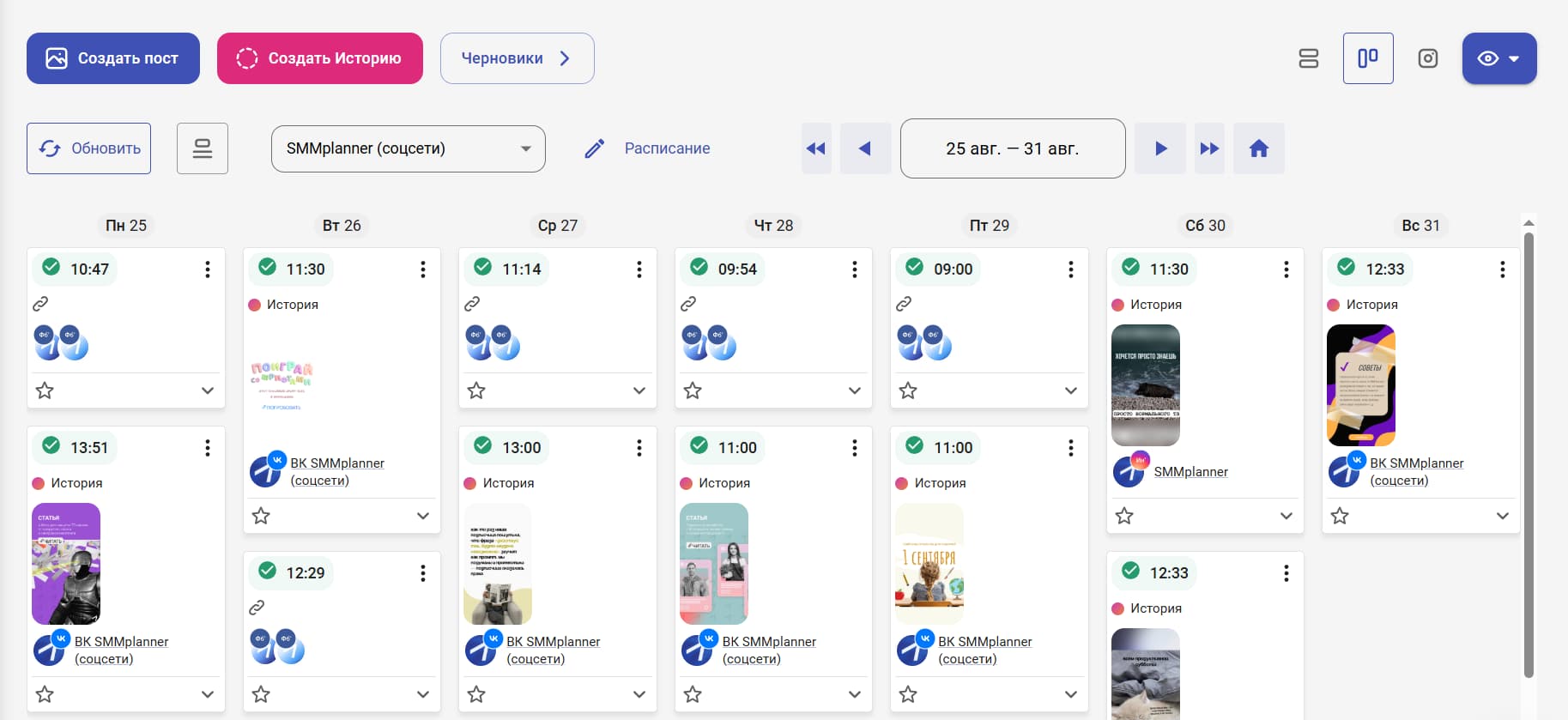
Task: Select the Чт 28 day header
Action: [x=773, y=226]
